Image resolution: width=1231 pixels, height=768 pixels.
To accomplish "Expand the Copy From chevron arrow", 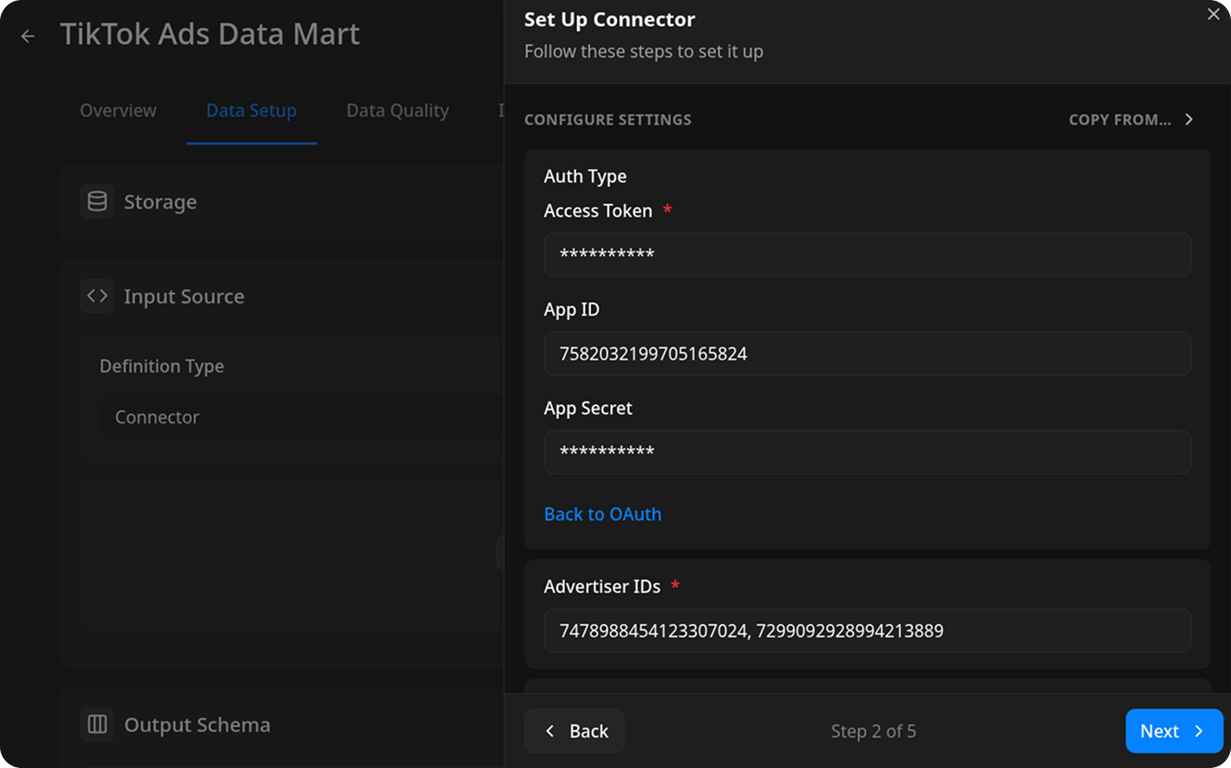I will (1189, 119).
